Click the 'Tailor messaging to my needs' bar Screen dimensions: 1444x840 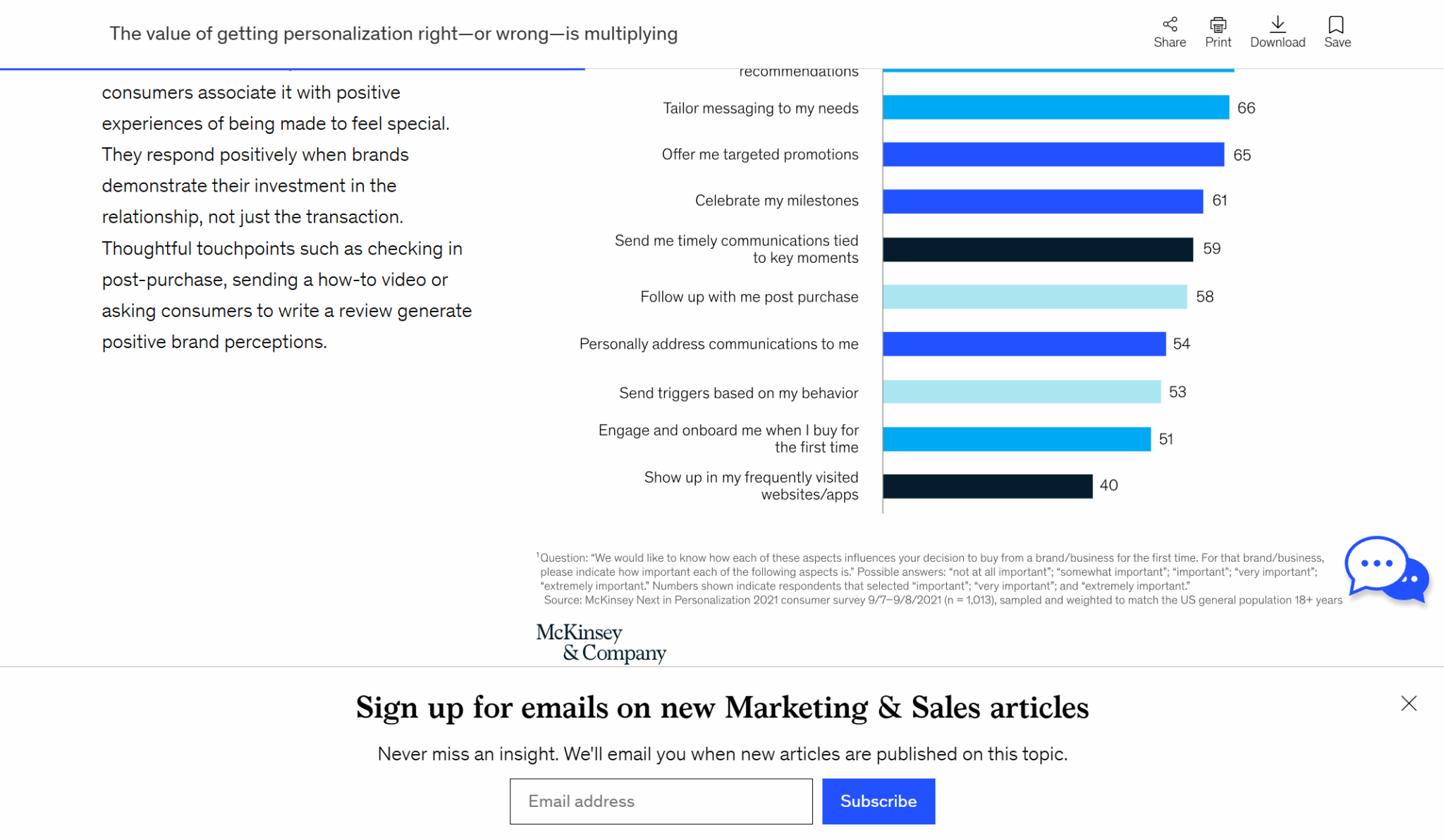1054,108
